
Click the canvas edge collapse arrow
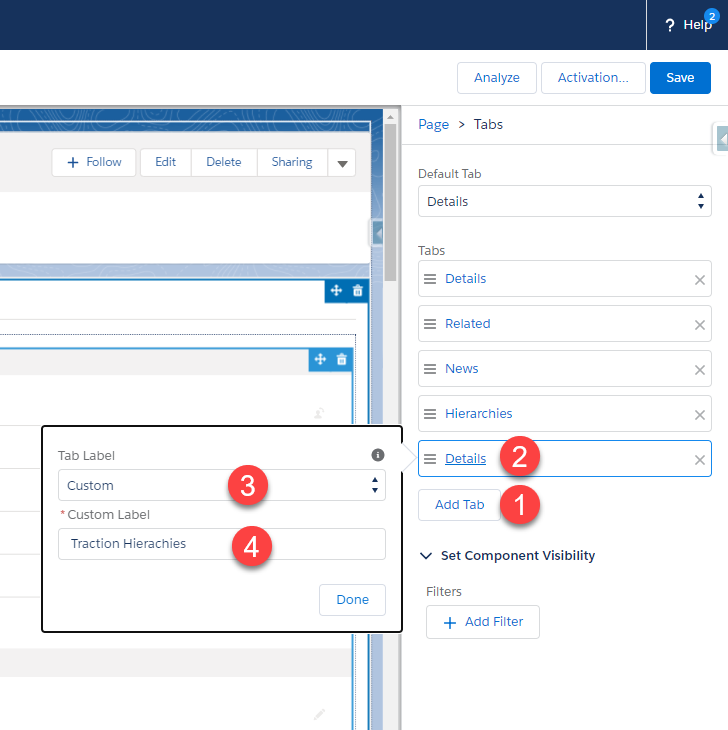pos(377,233)
